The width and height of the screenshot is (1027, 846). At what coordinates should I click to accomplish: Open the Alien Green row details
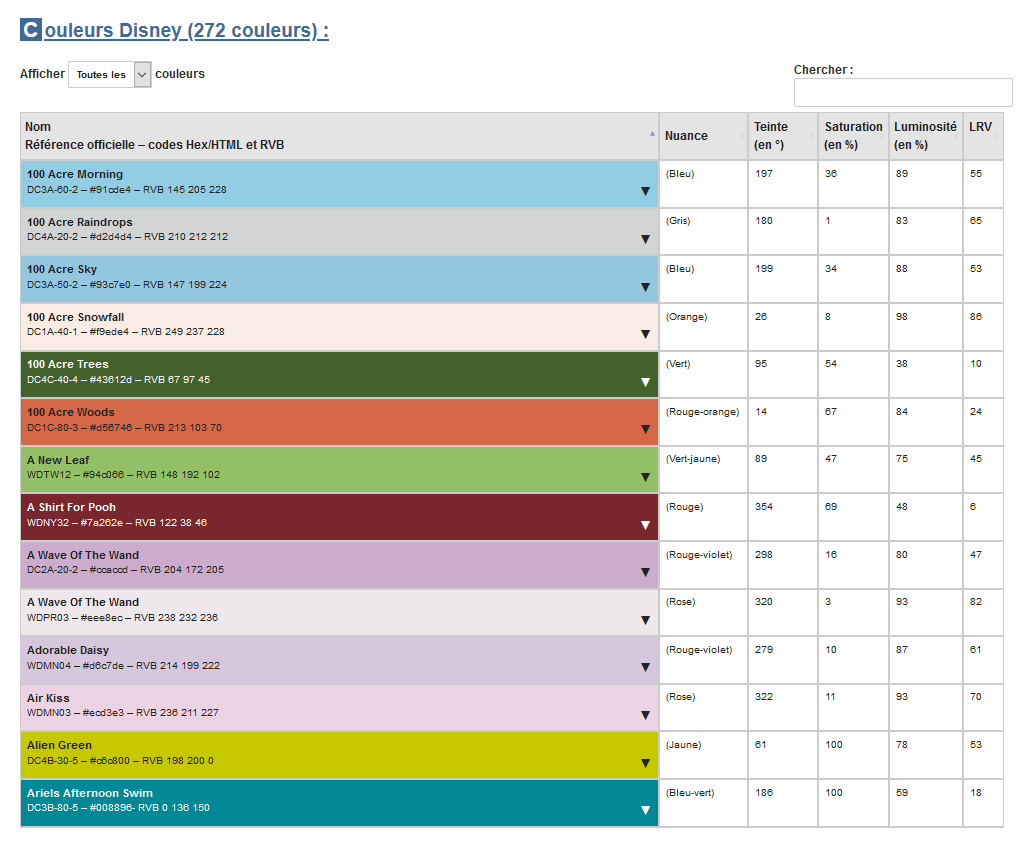pyautogui.click(x=645, y=761)
